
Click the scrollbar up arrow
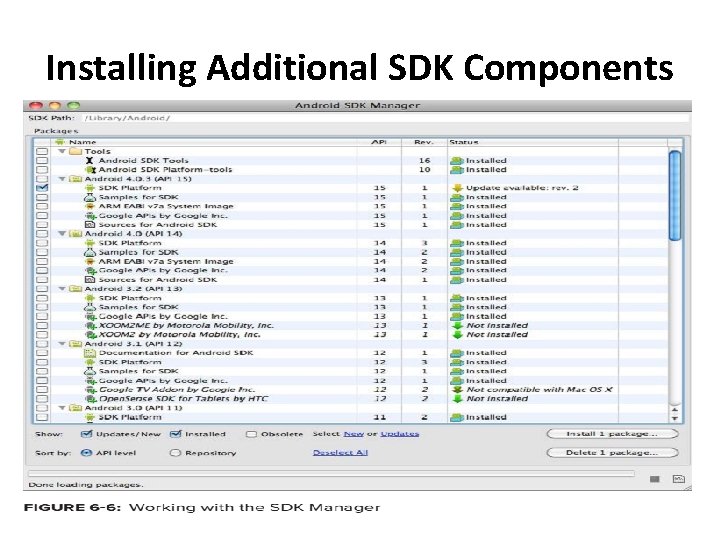coord(675,410)
